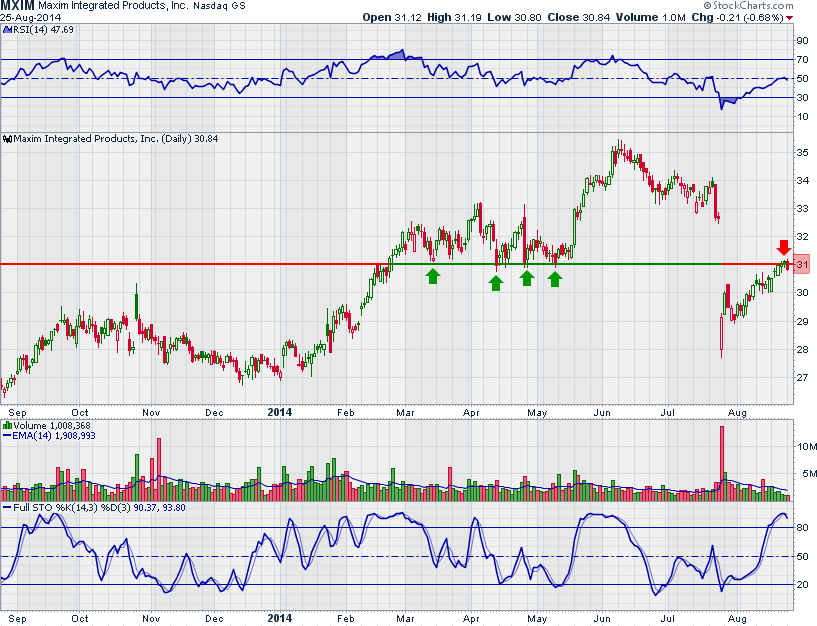Click the tall red late-July volume spike bar

[722, 463]
